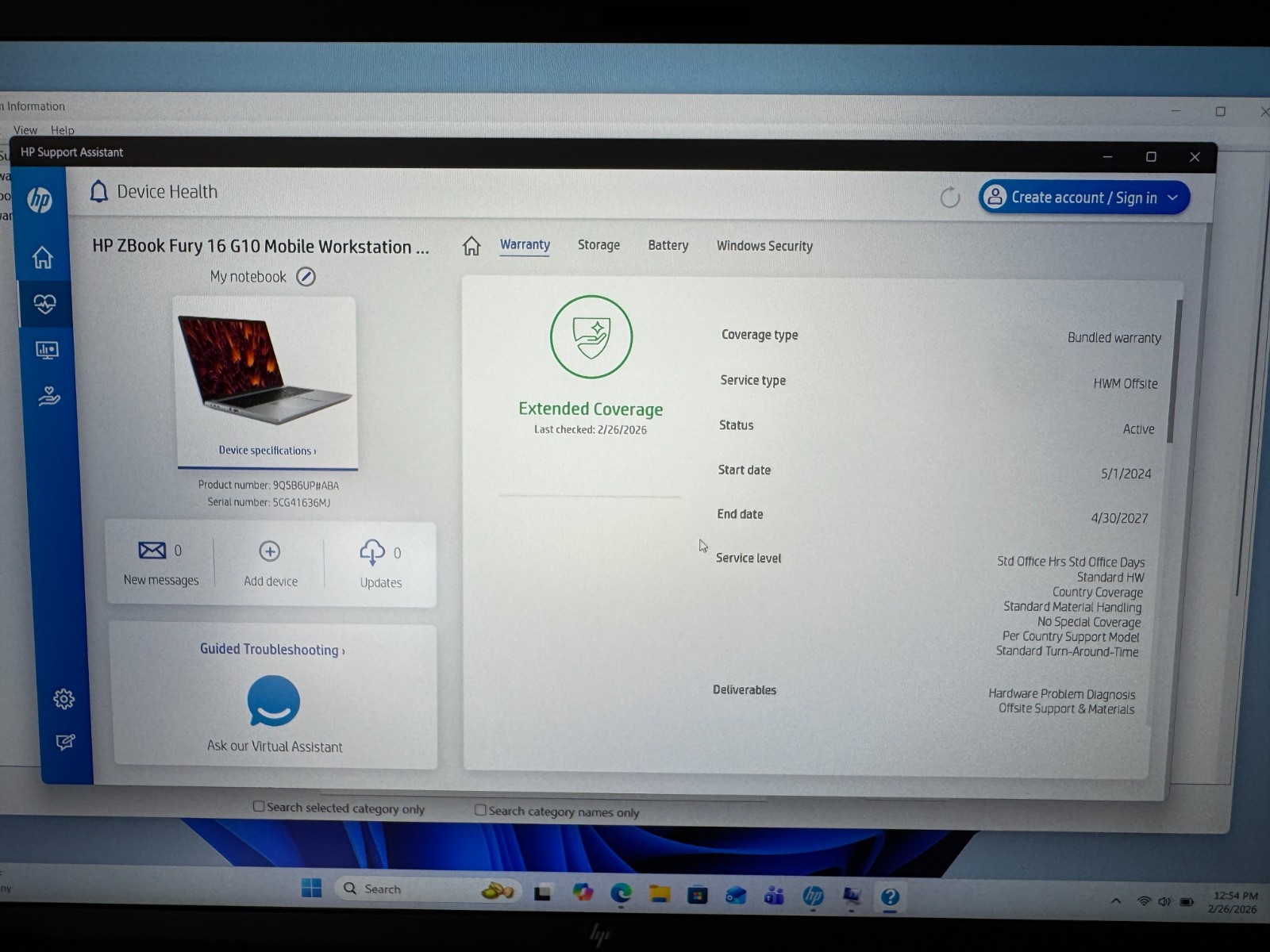
Task: Click the ZBook laptop product thumbnail
Action: (x=264, y=371)
